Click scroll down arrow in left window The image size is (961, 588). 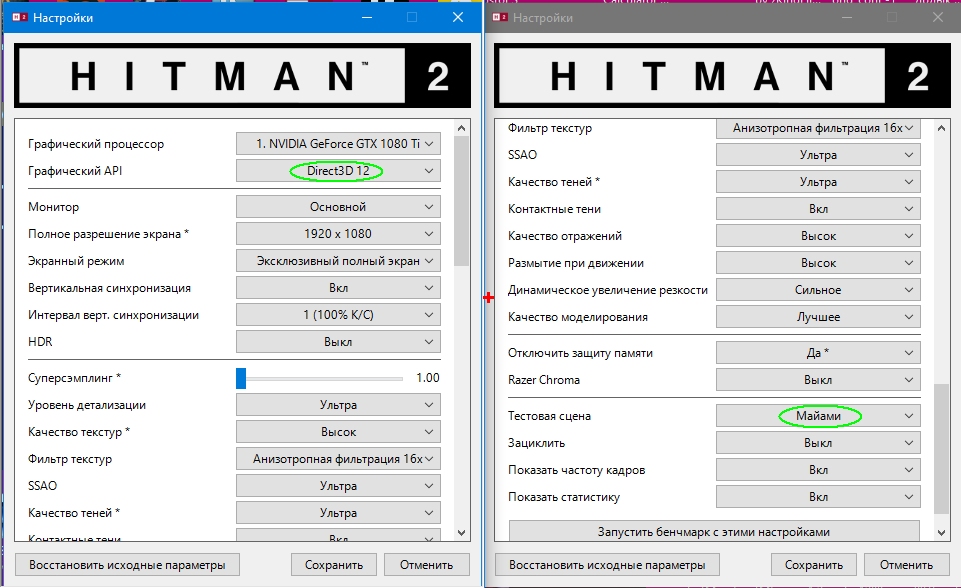tap(462, 533)
